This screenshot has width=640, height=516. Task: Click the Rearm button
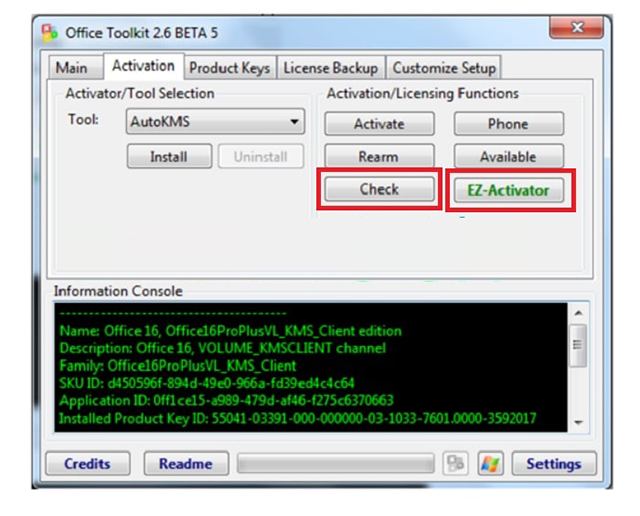pyautogui.click(x=379, y=156)
